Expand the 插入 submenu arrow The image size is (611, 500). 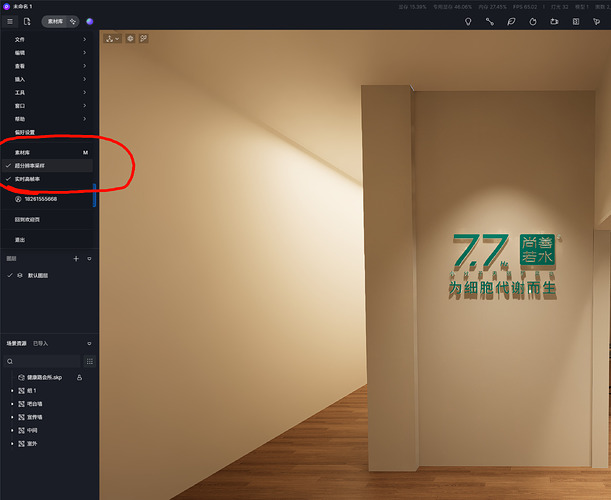85,79
